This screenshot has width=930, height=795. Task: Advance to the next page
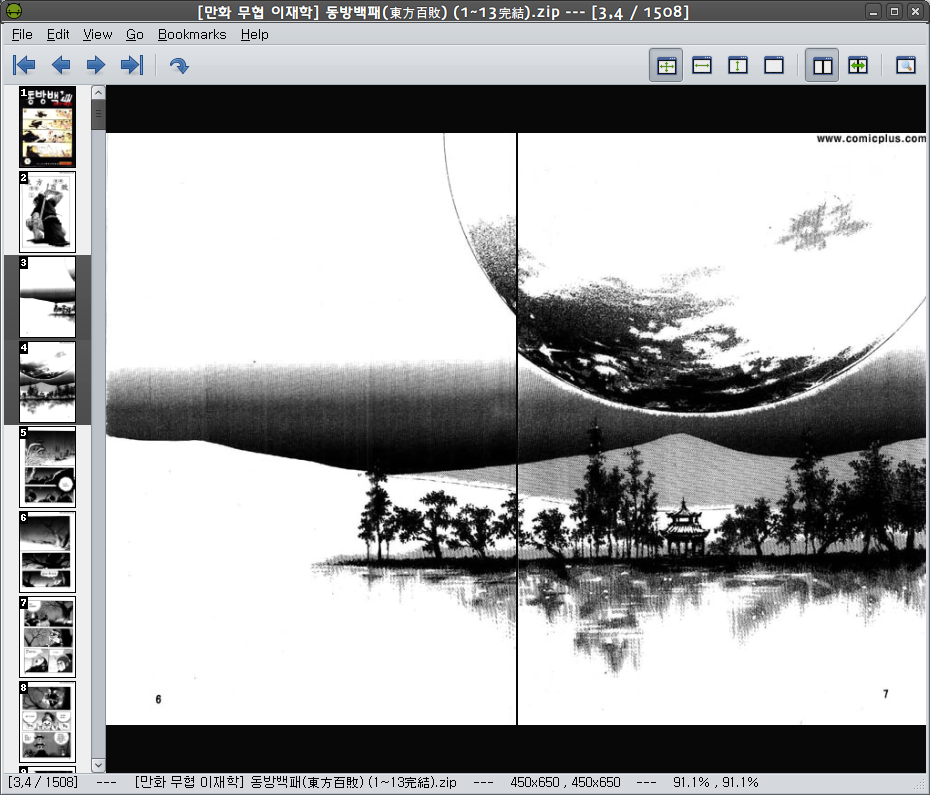(95, 65)
